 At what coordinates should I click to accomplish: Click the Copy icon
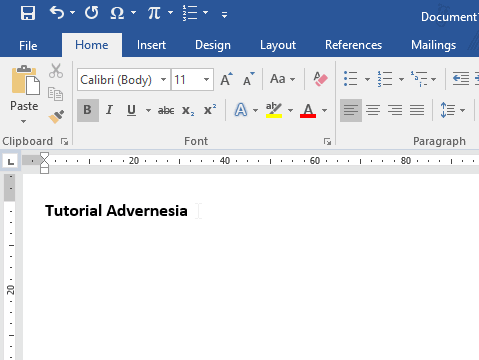pyautogui.click(x=55, y=94)
